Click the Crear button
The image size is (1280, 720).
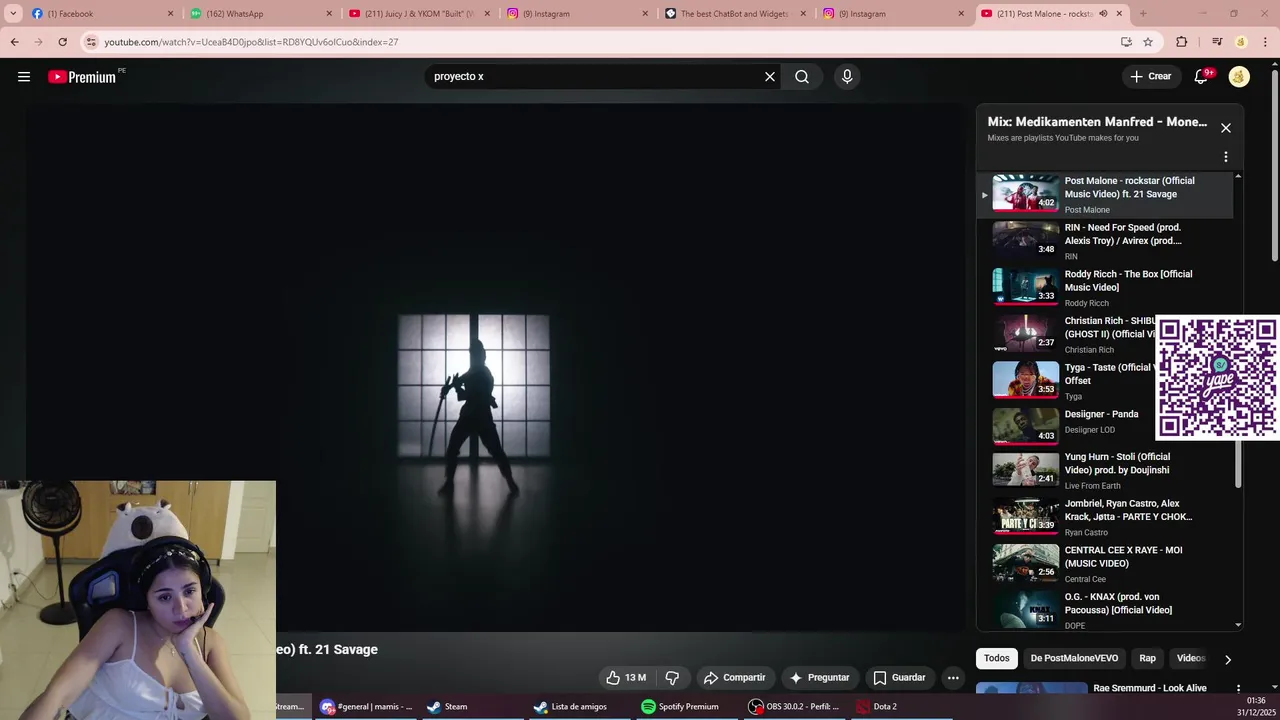1150,76
